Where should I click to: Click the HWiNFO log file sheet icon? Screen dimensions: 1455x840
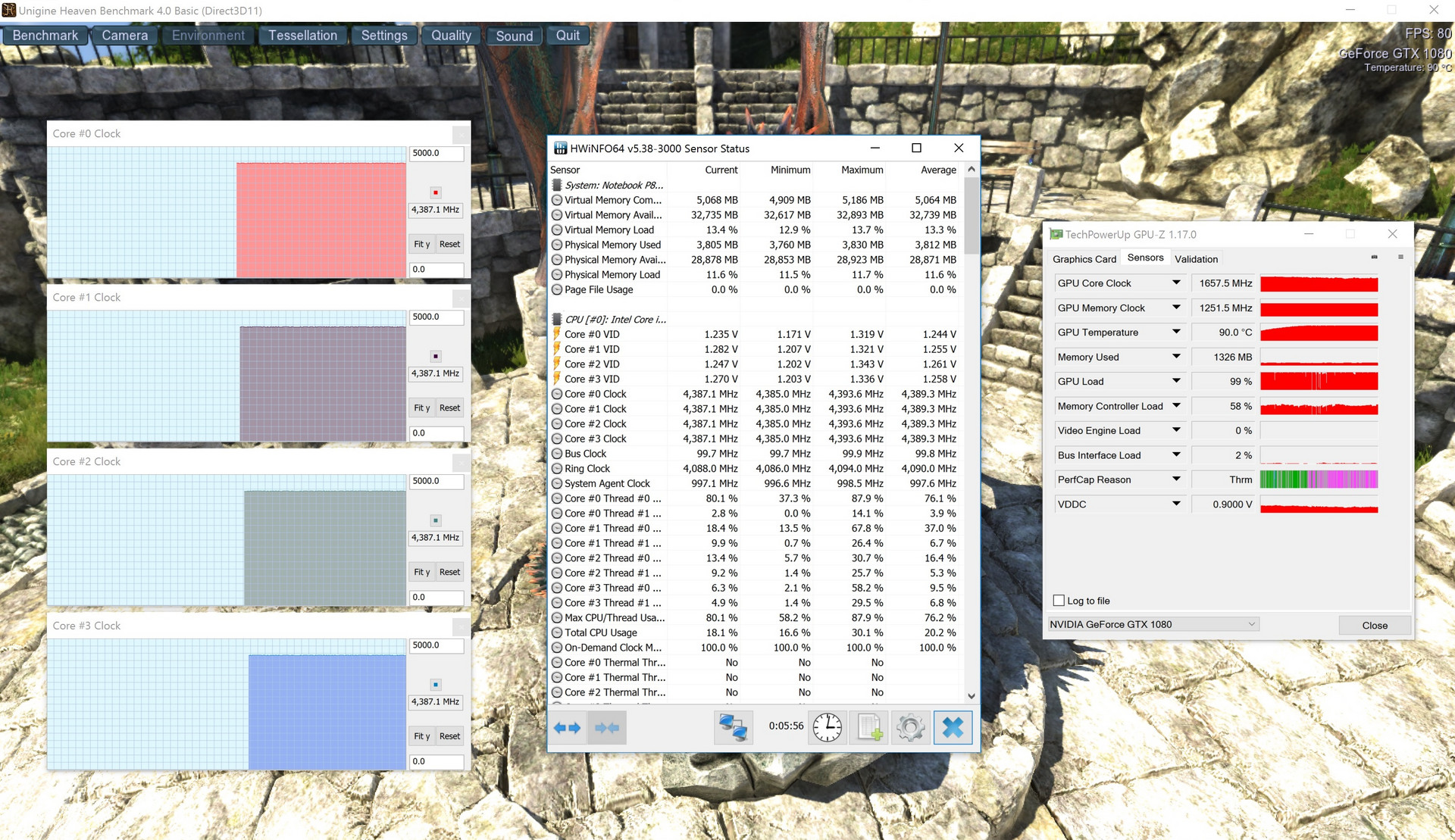pyautogui.click(x=869, y=728)
